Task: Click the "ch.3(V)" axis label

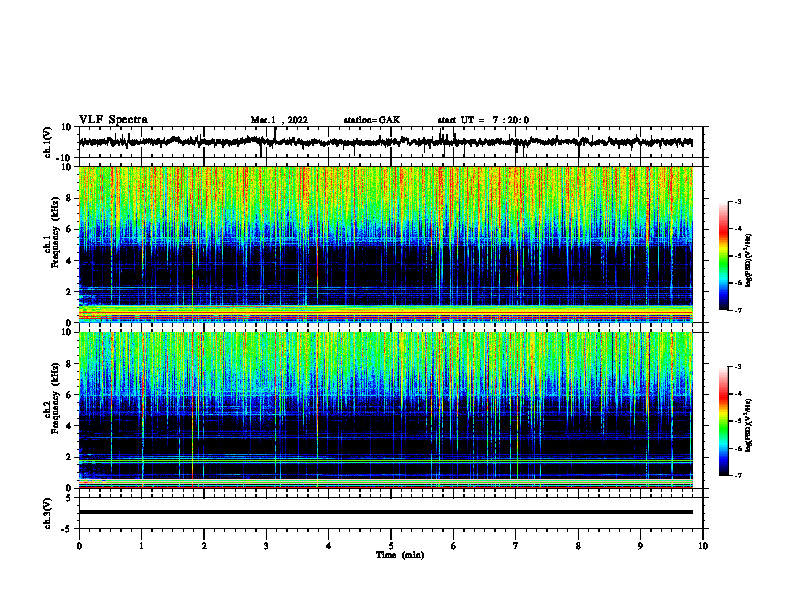Action: click(47, 514)
